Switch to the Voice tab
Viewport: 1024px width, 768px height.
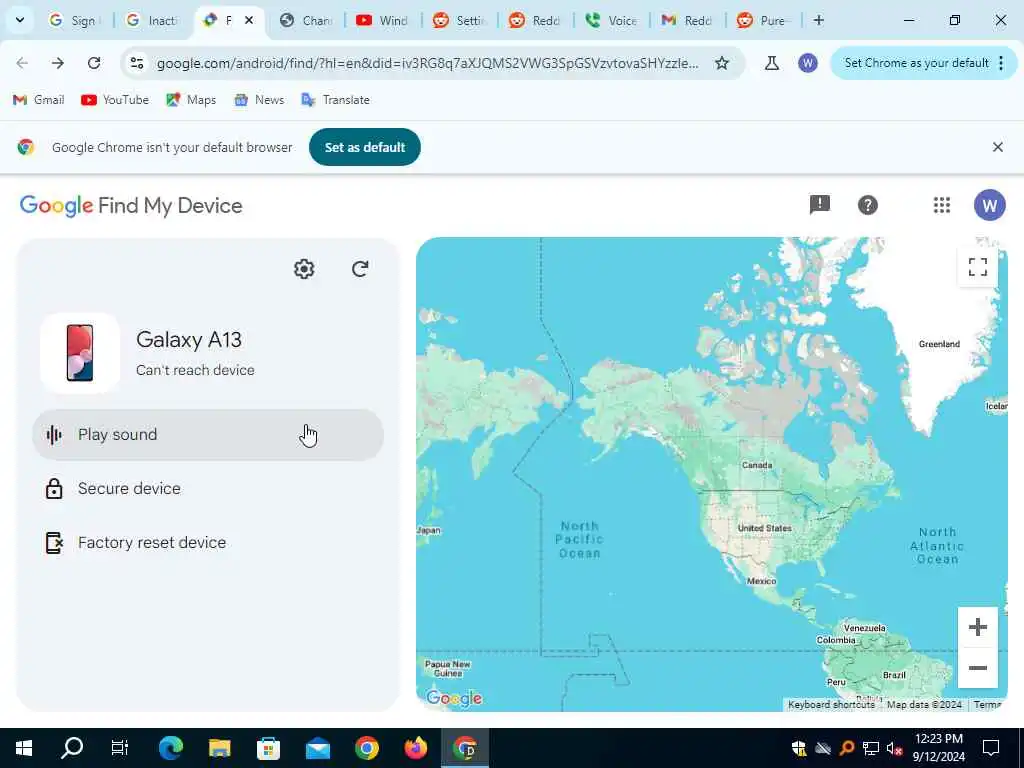pos(611,20)
